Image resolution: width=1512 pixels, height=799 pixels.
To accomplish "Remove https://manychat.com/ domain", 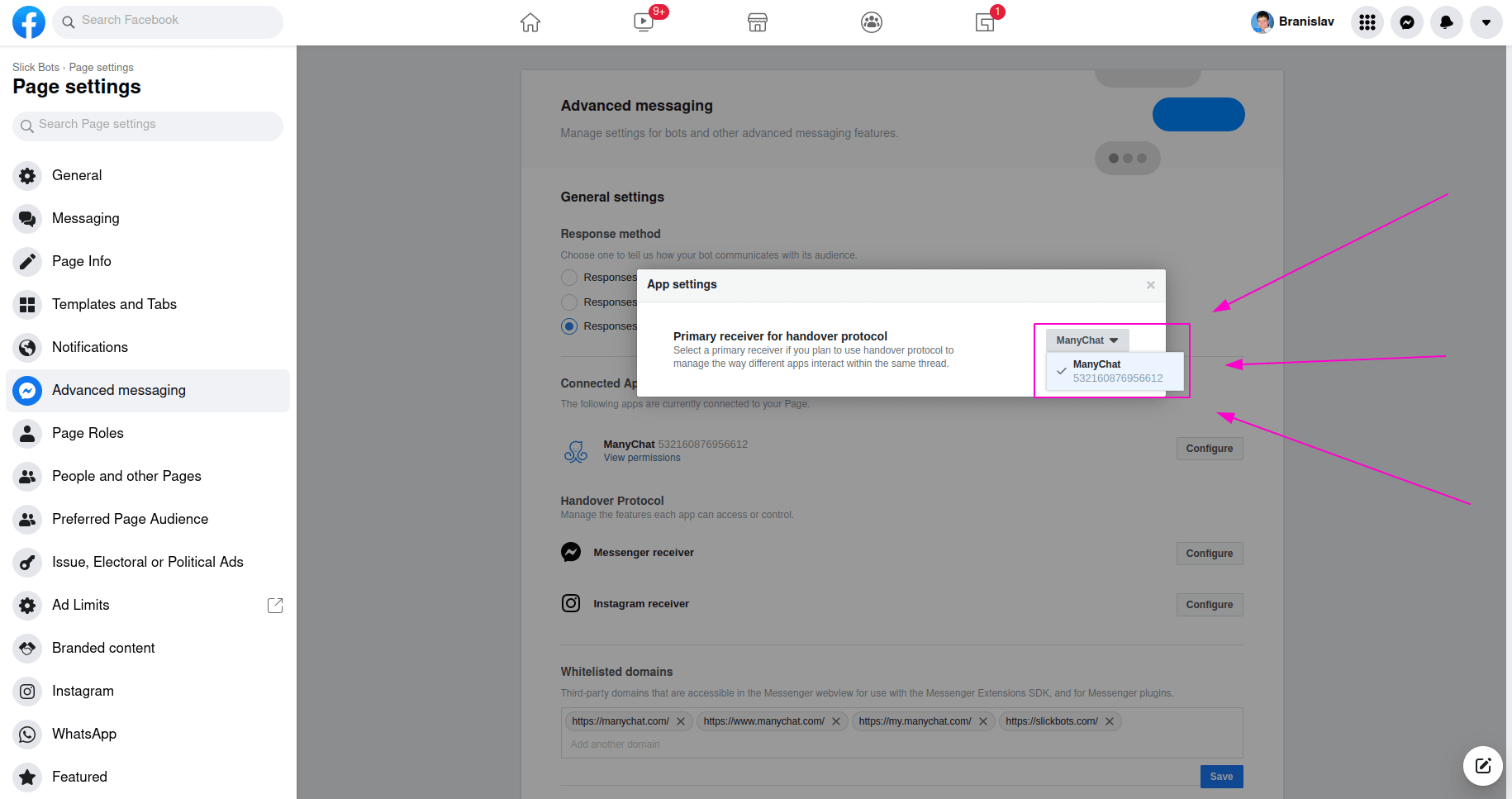I will [x=681, y=721].
